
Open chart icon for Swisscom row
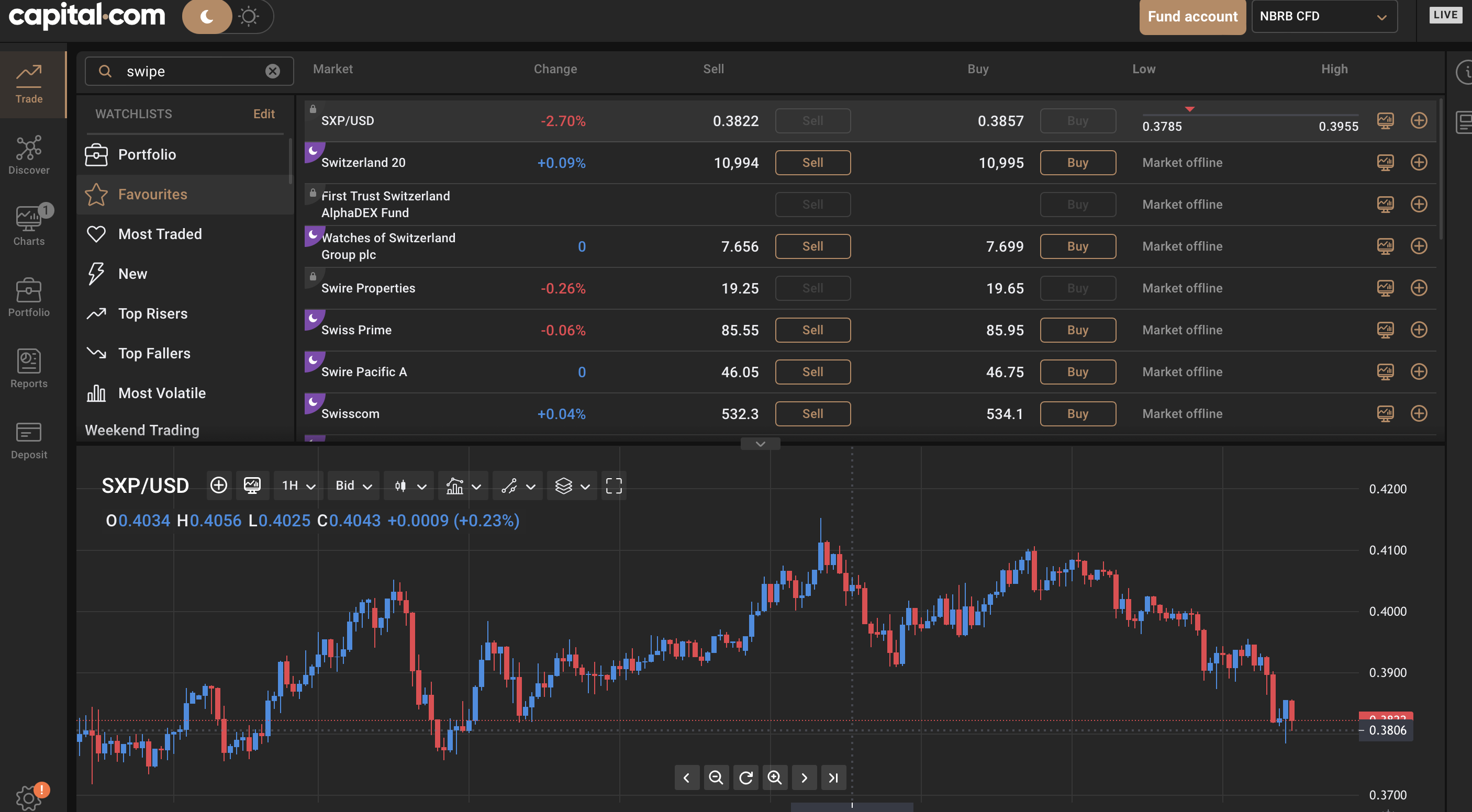coord(1385,413)
